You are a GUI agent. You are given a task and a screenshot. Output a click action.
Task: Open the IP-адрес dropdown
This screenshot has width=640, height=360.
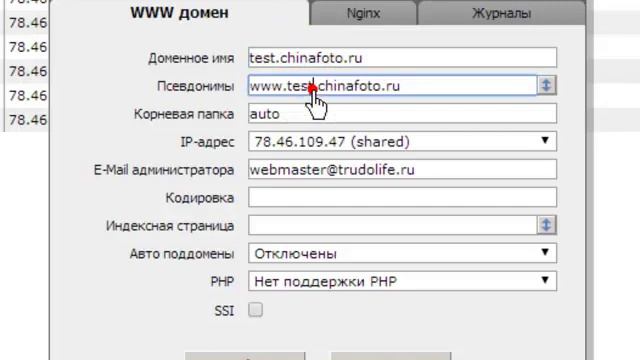402,141
